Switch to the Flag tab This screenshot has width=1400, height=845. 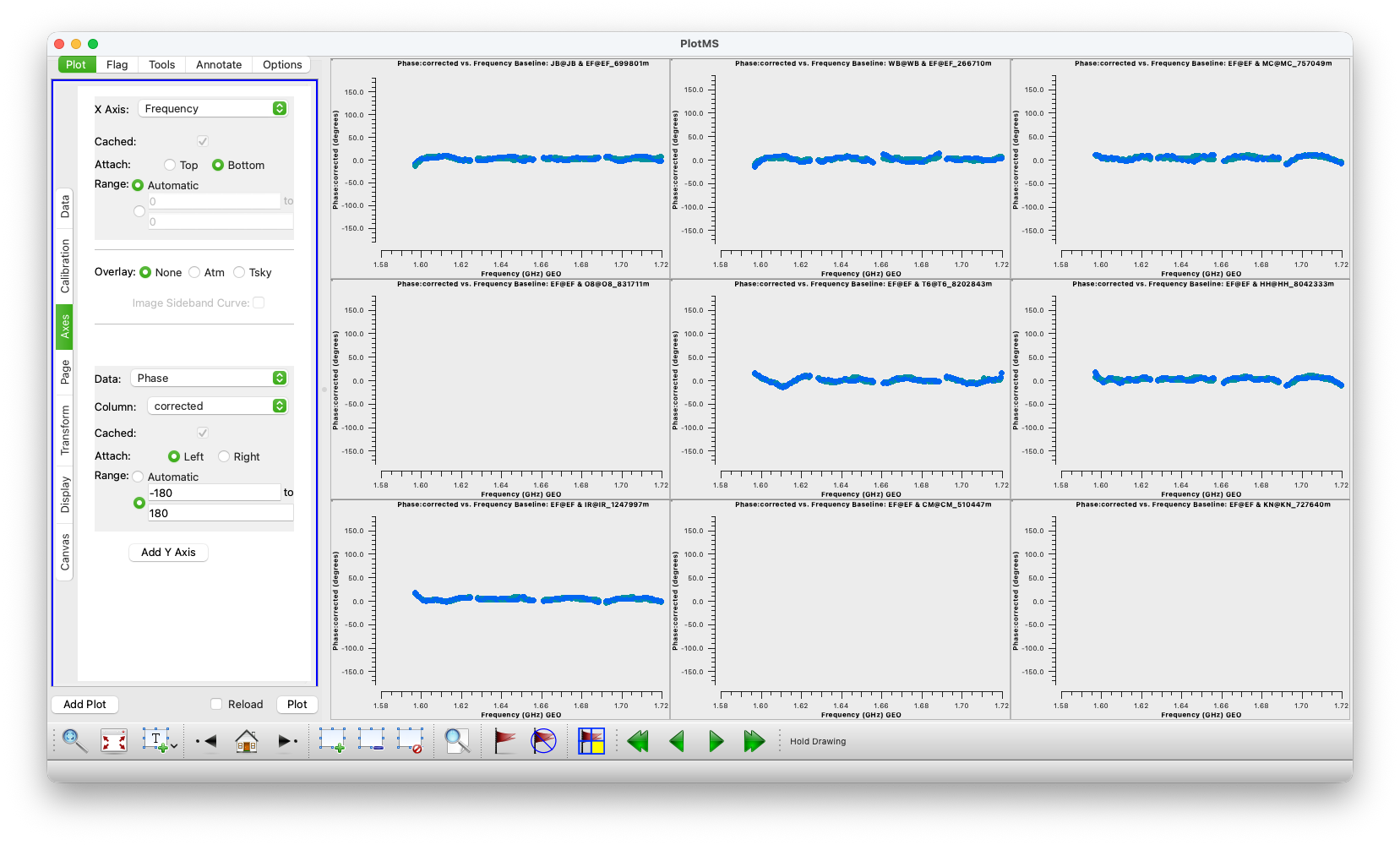click(117, 64)
